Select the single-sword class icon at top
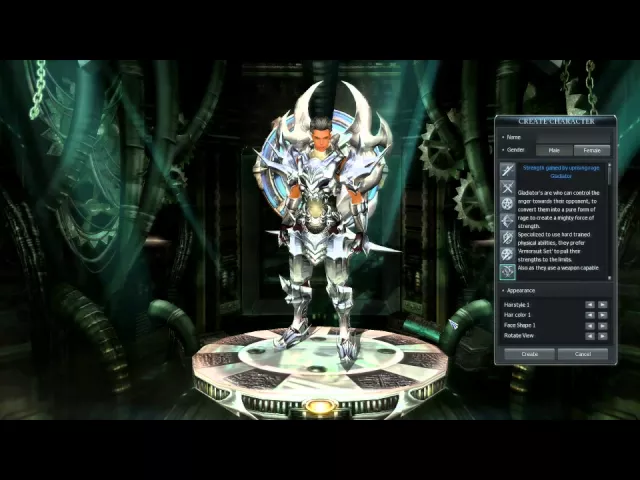 (x=507, y=170)
